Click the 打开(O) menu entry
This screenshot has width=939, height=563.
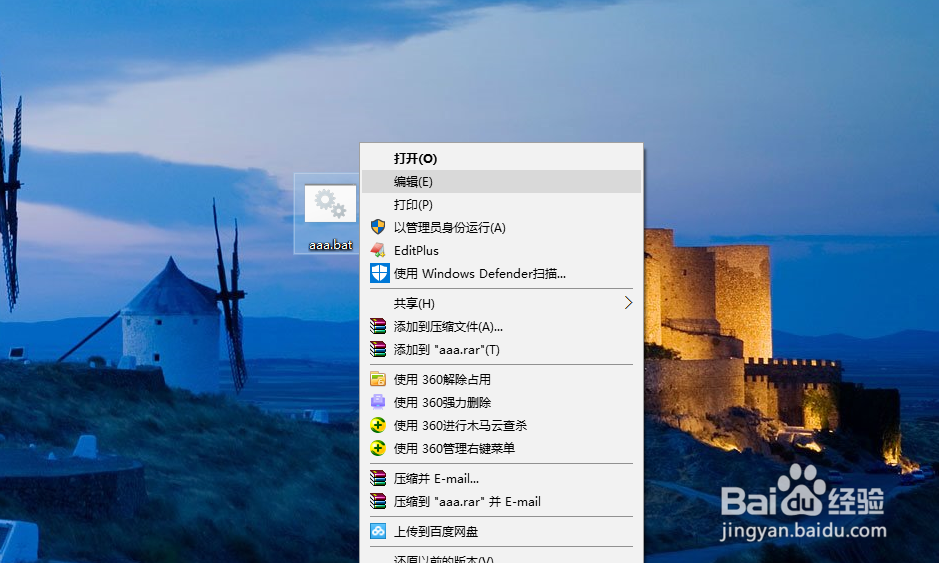pos(502,159)
